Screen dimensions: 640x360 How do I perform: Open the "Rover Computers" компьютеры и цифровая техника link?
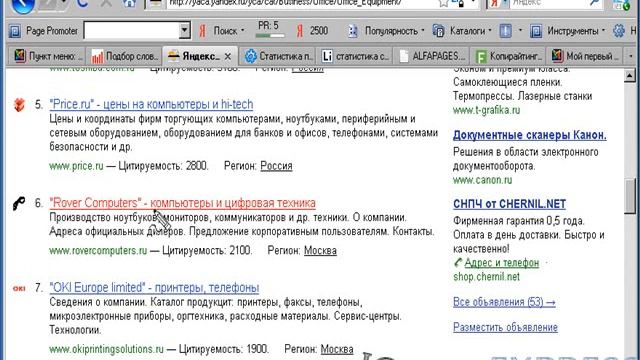182,203
